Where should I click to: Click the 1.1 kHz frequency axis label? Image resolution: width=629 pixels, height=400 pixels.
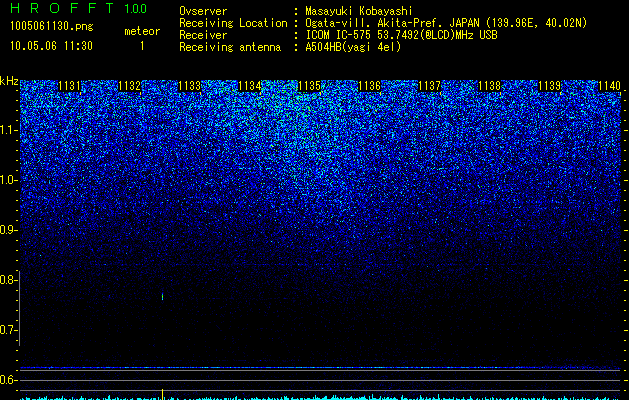[8, 130]
